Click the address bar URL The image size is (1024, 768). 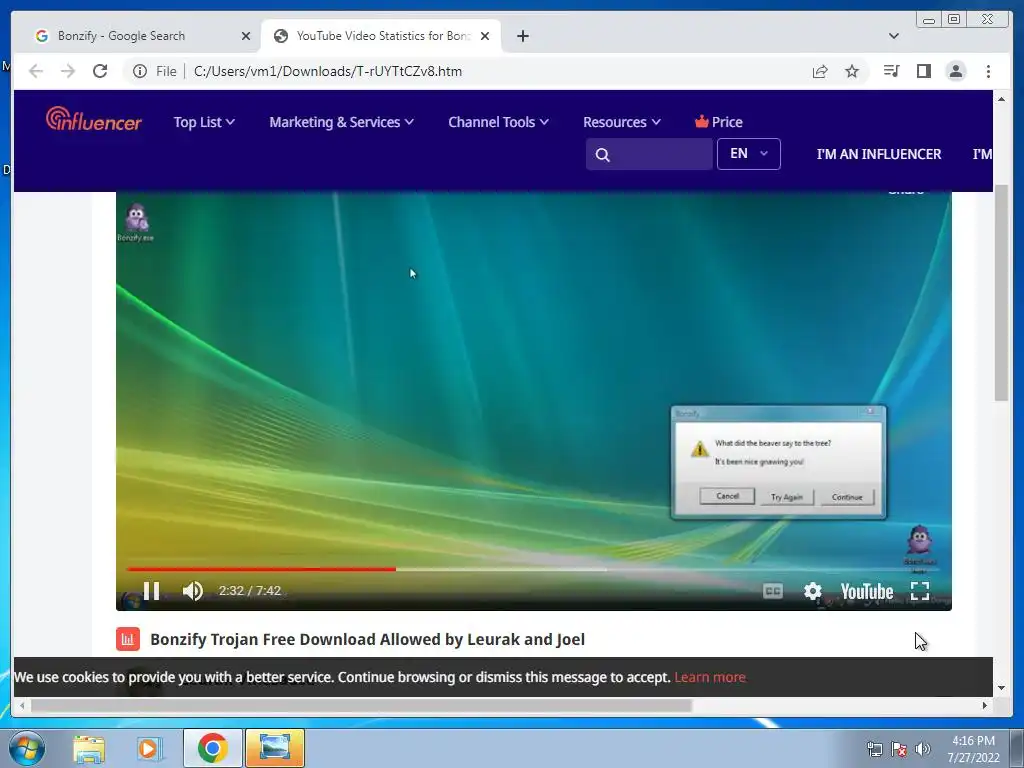(328, 71)
